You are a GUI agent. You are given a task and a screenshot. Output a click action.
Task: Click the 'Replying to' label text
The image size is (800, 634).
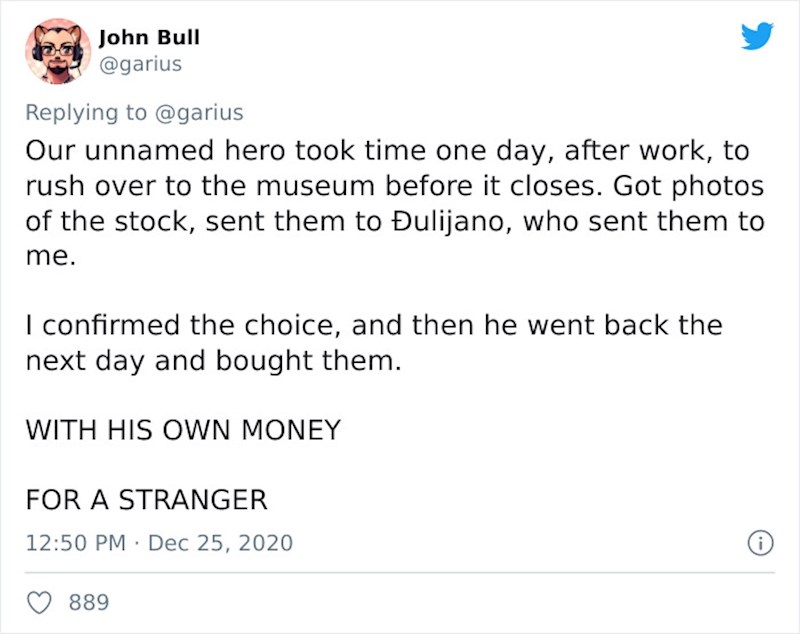[x=85, y=113]
